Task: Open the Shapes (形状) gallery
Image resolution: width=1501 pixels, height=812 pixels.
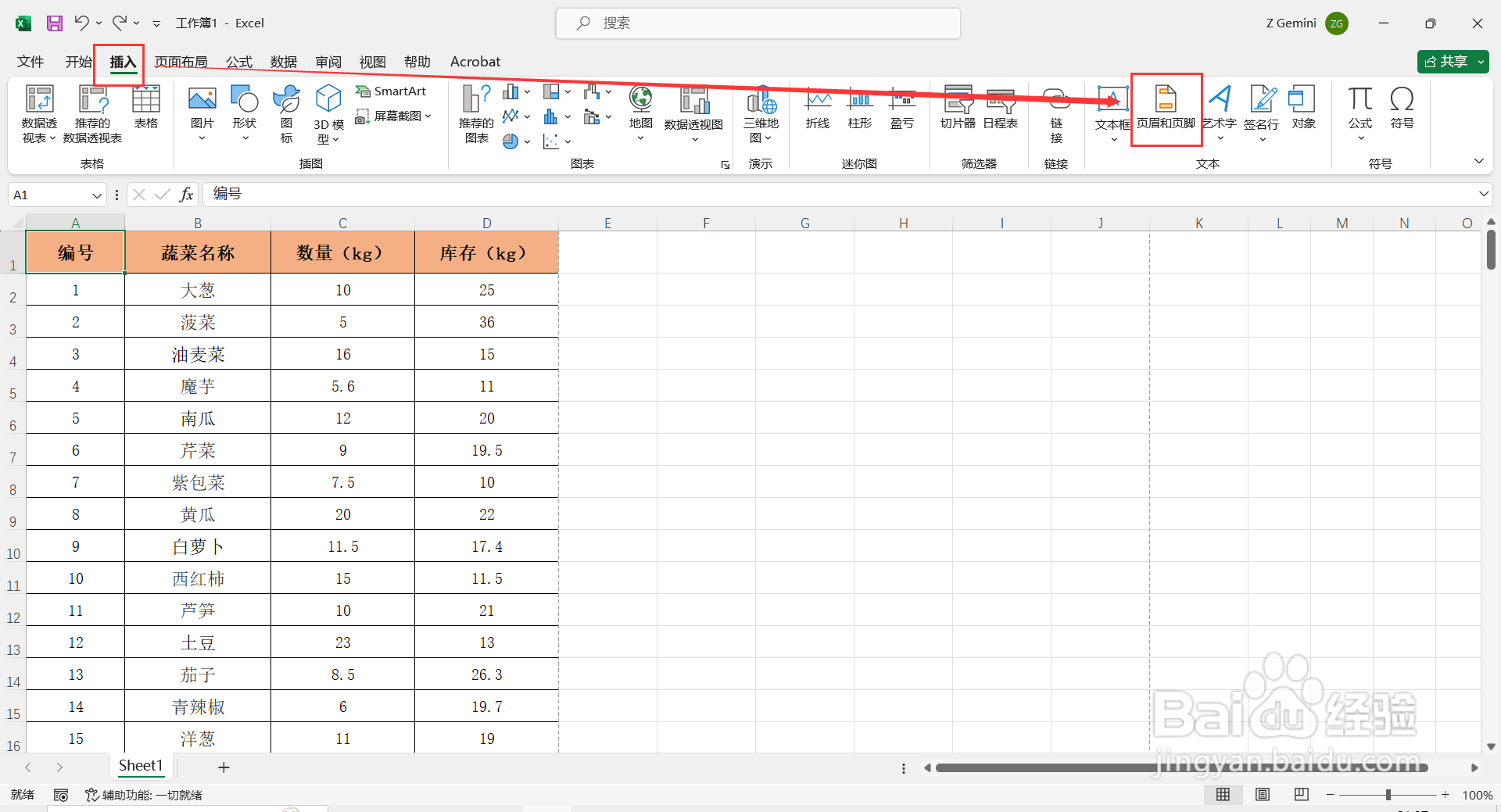Action: pos(245,113)
